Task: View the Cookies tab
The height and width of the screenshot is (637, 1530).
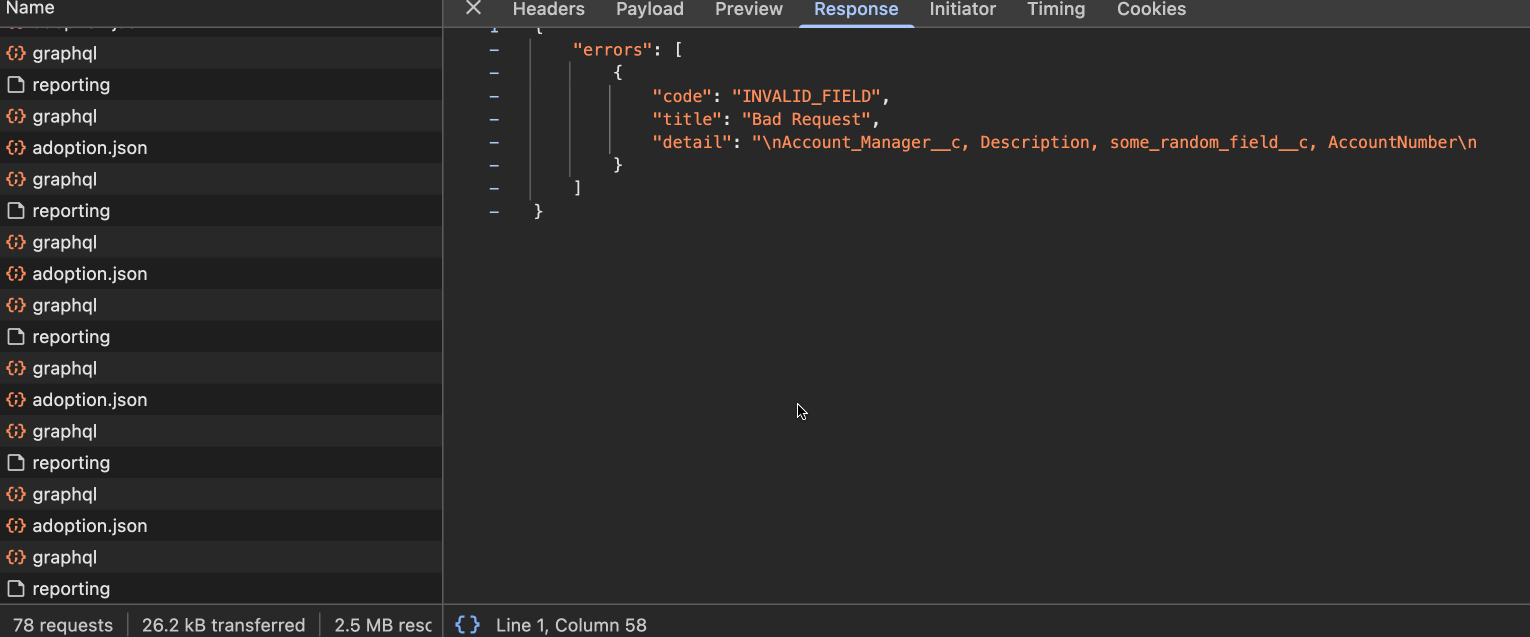Action: [1151, 9]
